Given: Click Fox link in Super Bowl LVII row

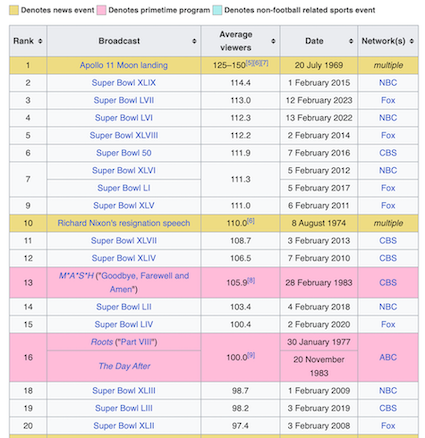Looking at the screenshot, I should pos(388,100).
